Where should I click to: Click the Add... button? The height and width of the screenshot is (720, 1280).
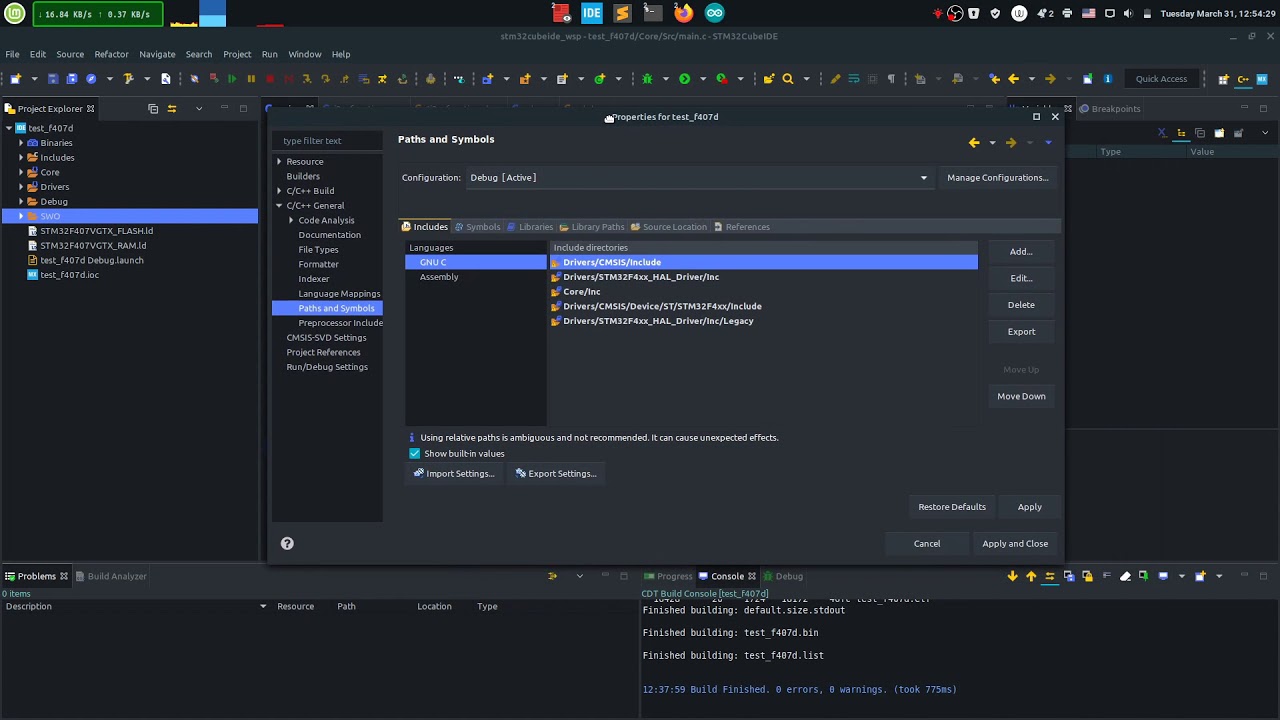point(1021,252)
